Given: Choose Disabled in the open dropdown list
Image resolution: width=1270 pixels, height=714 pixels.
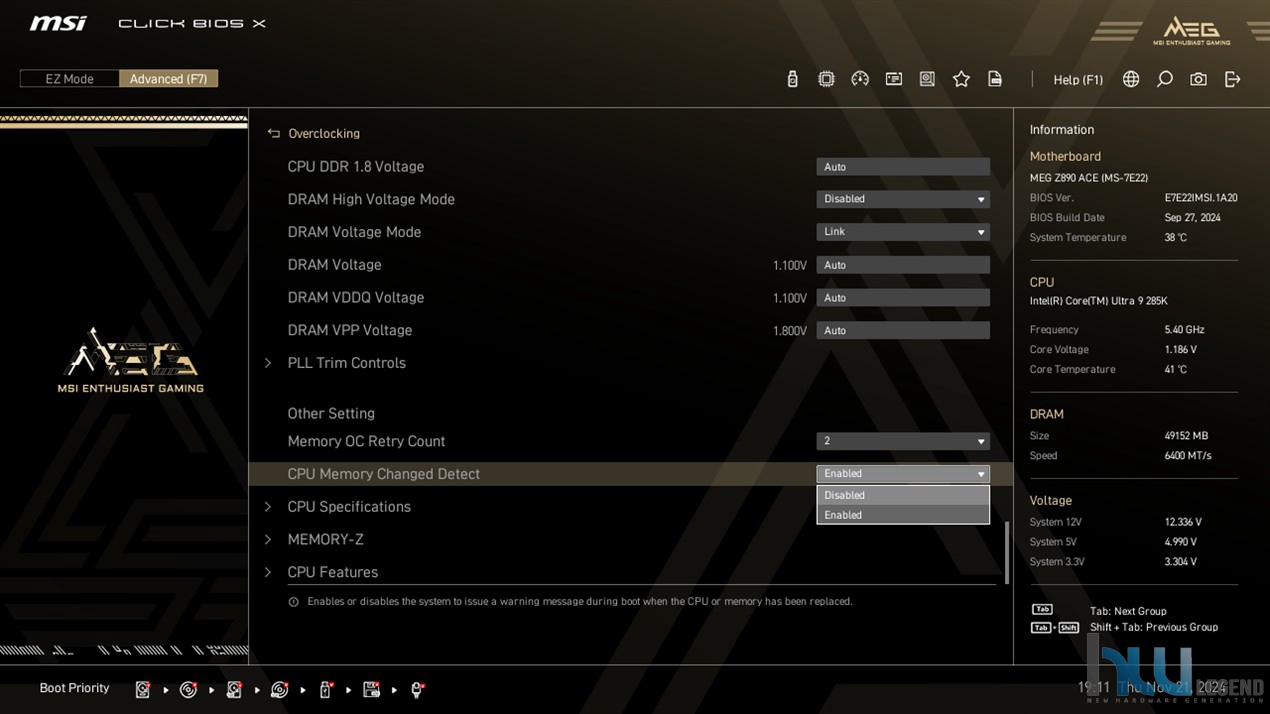Looking at the screenshot, I should 903,495.
